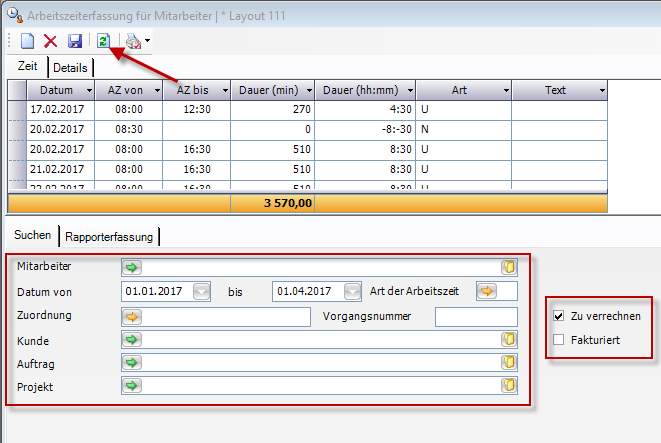The height and width of the screenshot is (443, 661).
Task: Open the Datum column filter dropdown
Action: tap(87, 90)
